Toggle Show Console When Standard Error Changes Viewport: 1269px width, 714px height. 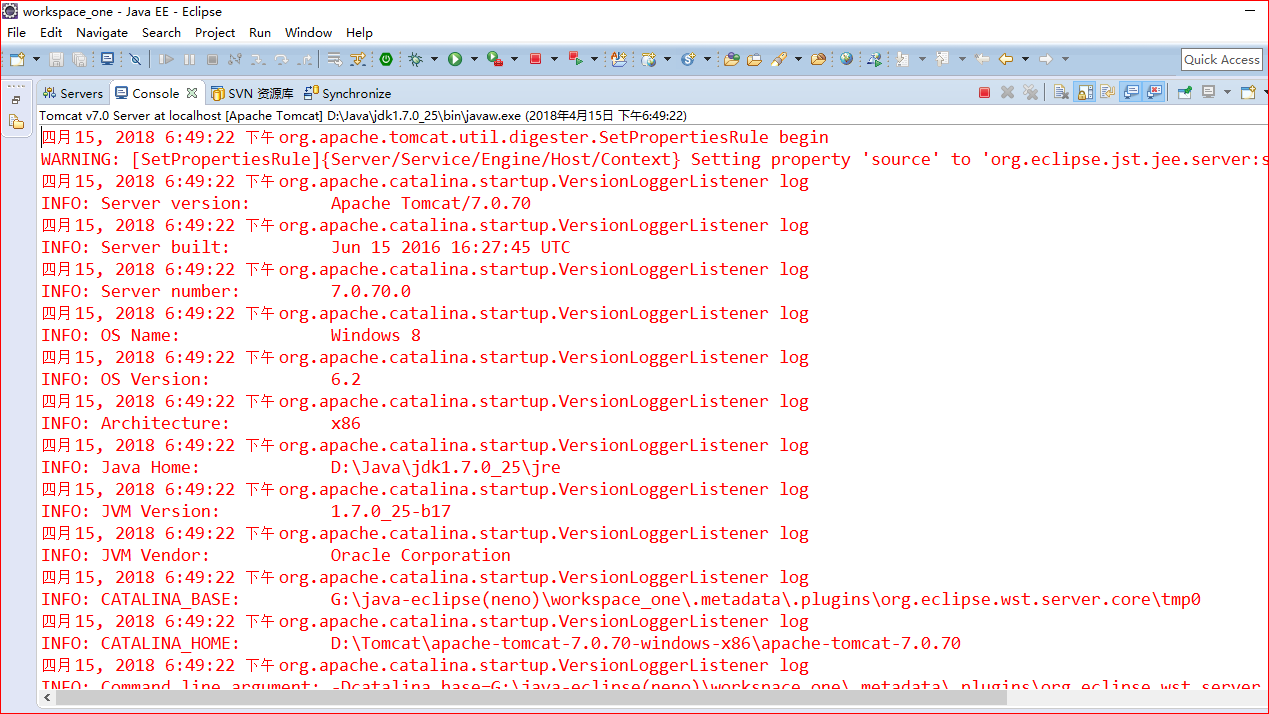(1155, 92)
